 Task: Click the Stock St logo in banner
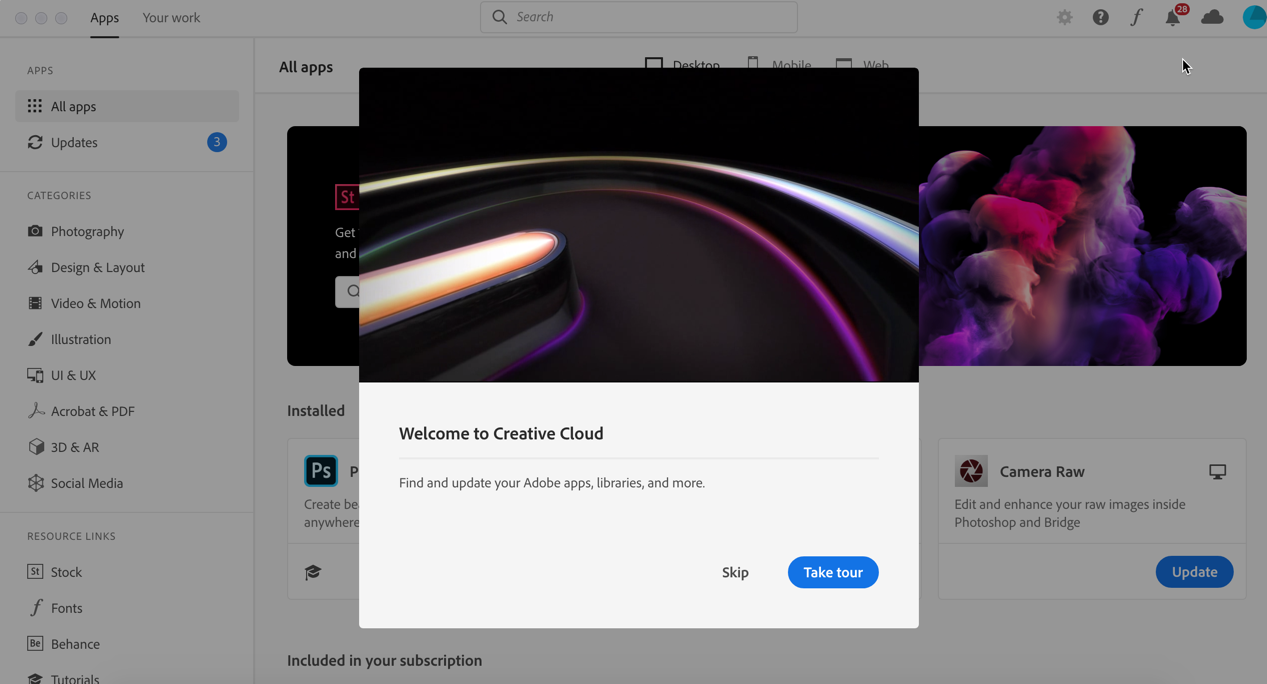point(347,197)
